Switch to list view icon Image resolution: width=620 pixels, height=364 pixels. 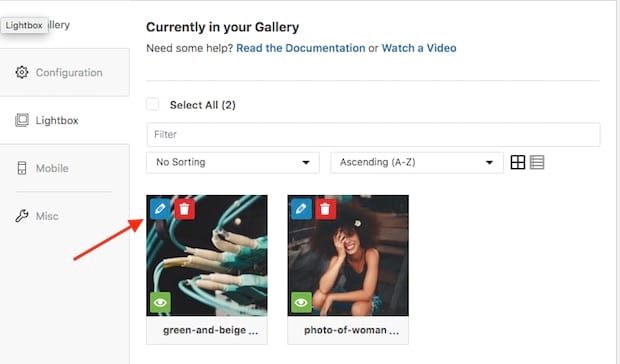pos(537,162)
